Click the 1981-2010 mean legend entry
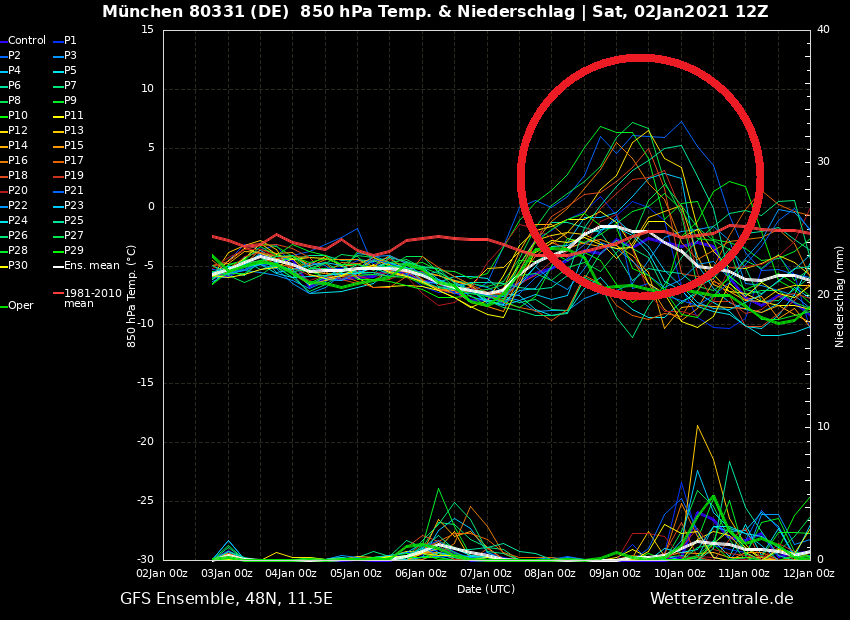This screenshot has width=850, height=620. pyautogui.click(x=92, y=298)
